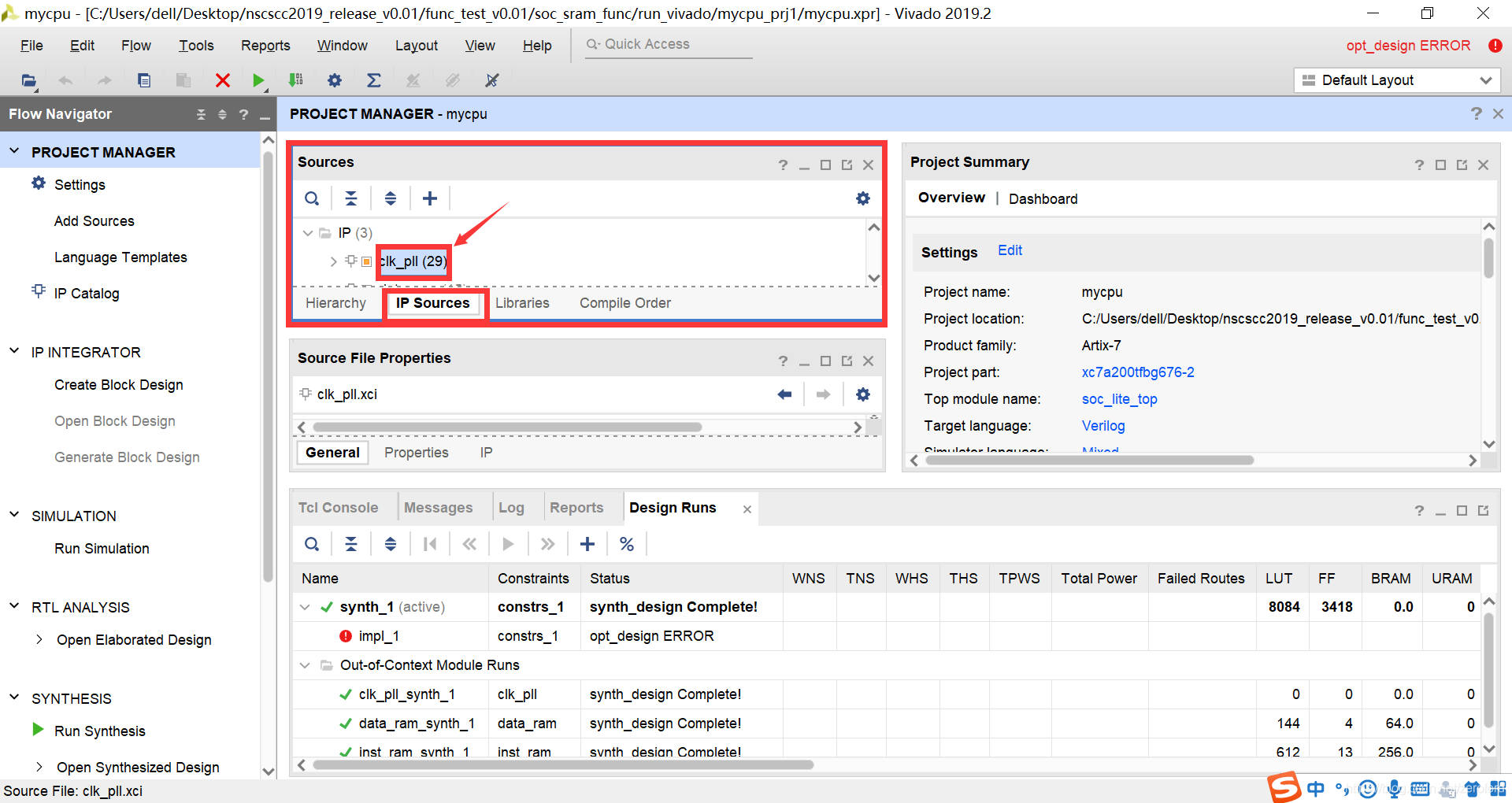Image resolution: width=1512 pixels, height=803 pixels.
Task: Click the Edit settings link
Action: coord(1010,250)
